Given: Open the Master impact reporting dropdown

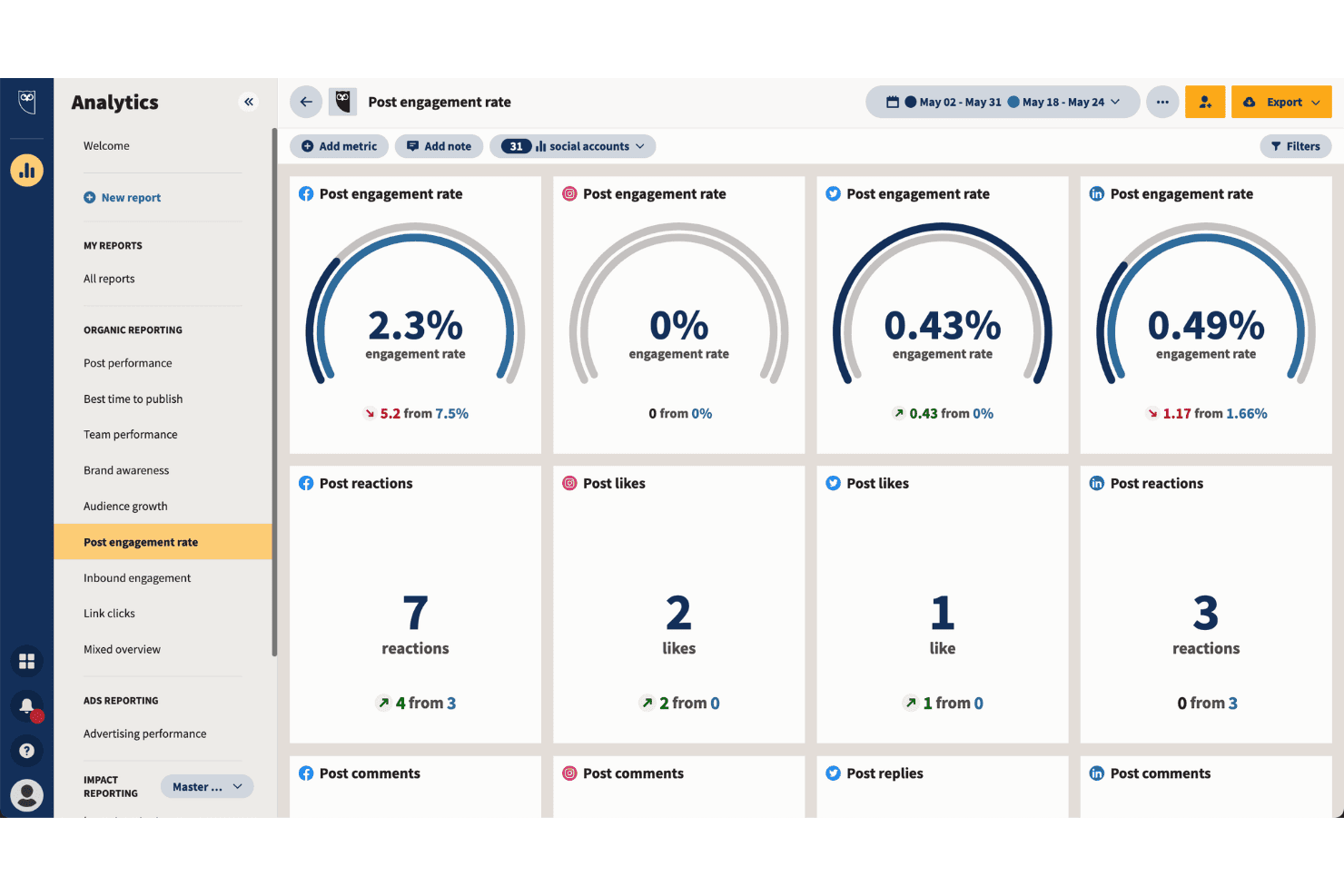Looking at the screenshot, I should (x=207, y=787).
